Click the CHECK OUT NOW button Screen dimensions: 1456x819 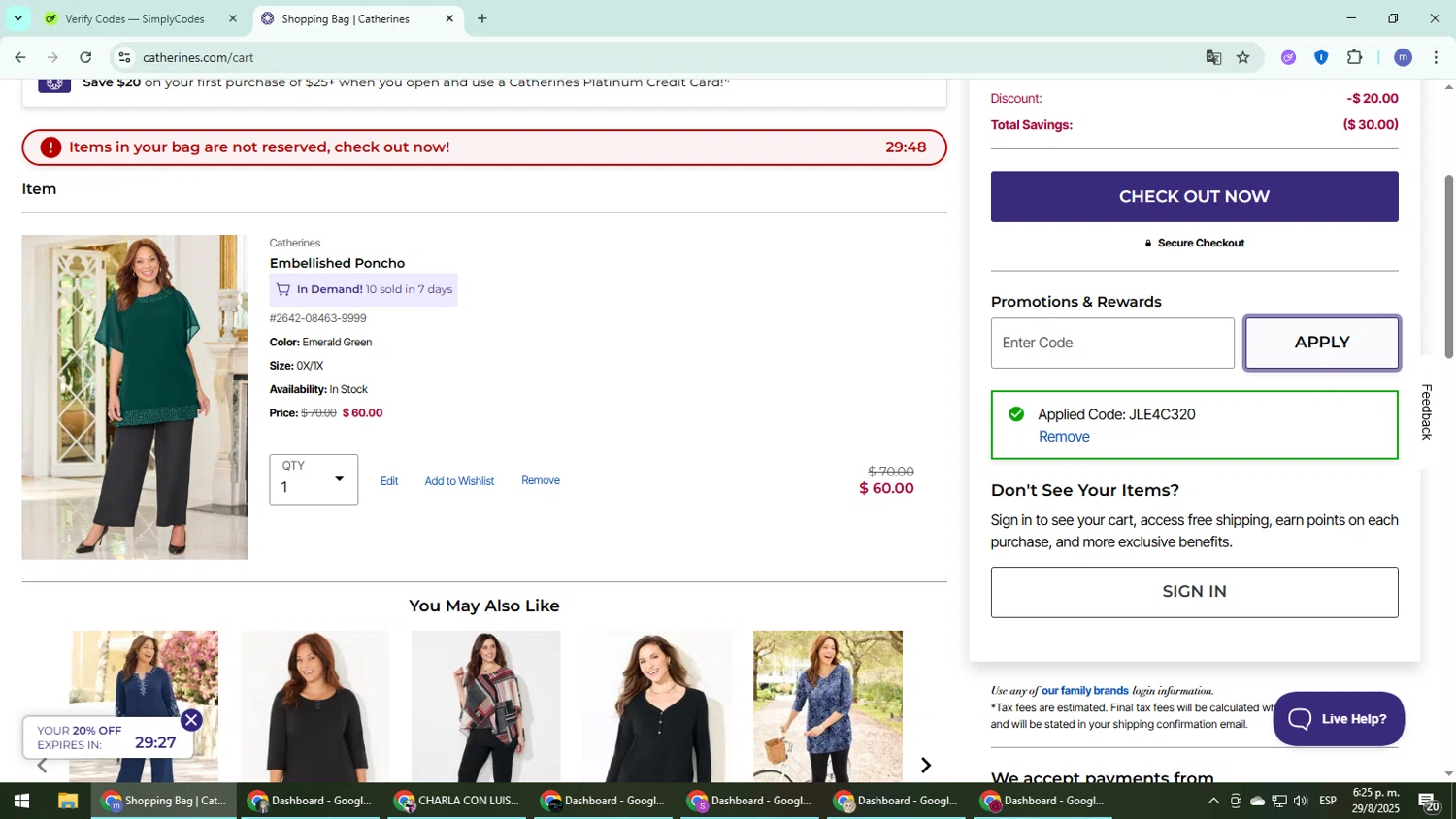(x=1194, y=196)
